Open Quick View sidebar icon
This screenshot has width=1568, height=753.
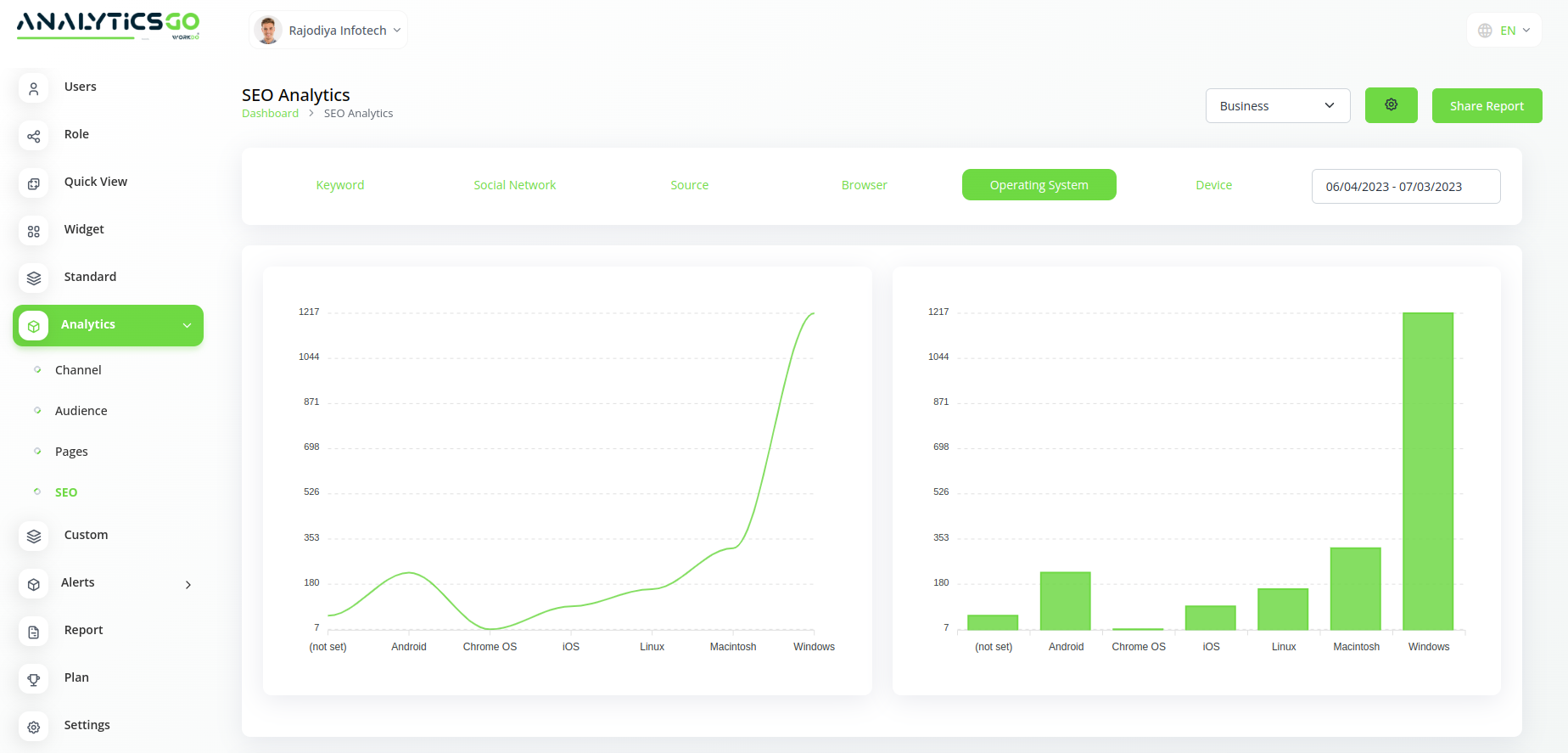(34, 183)
